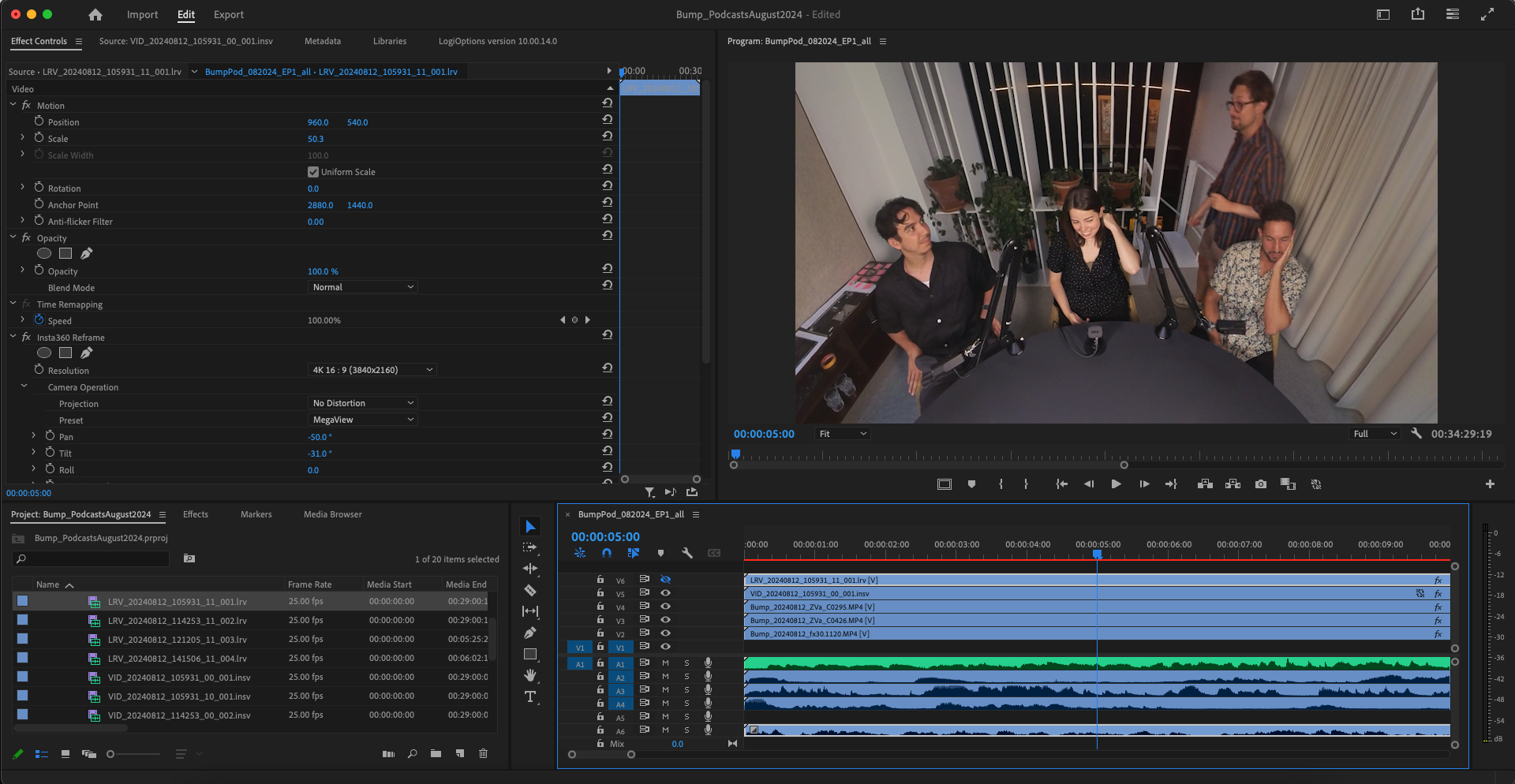Mute audio track A1
1515x784 pixels.
[665, 663]
